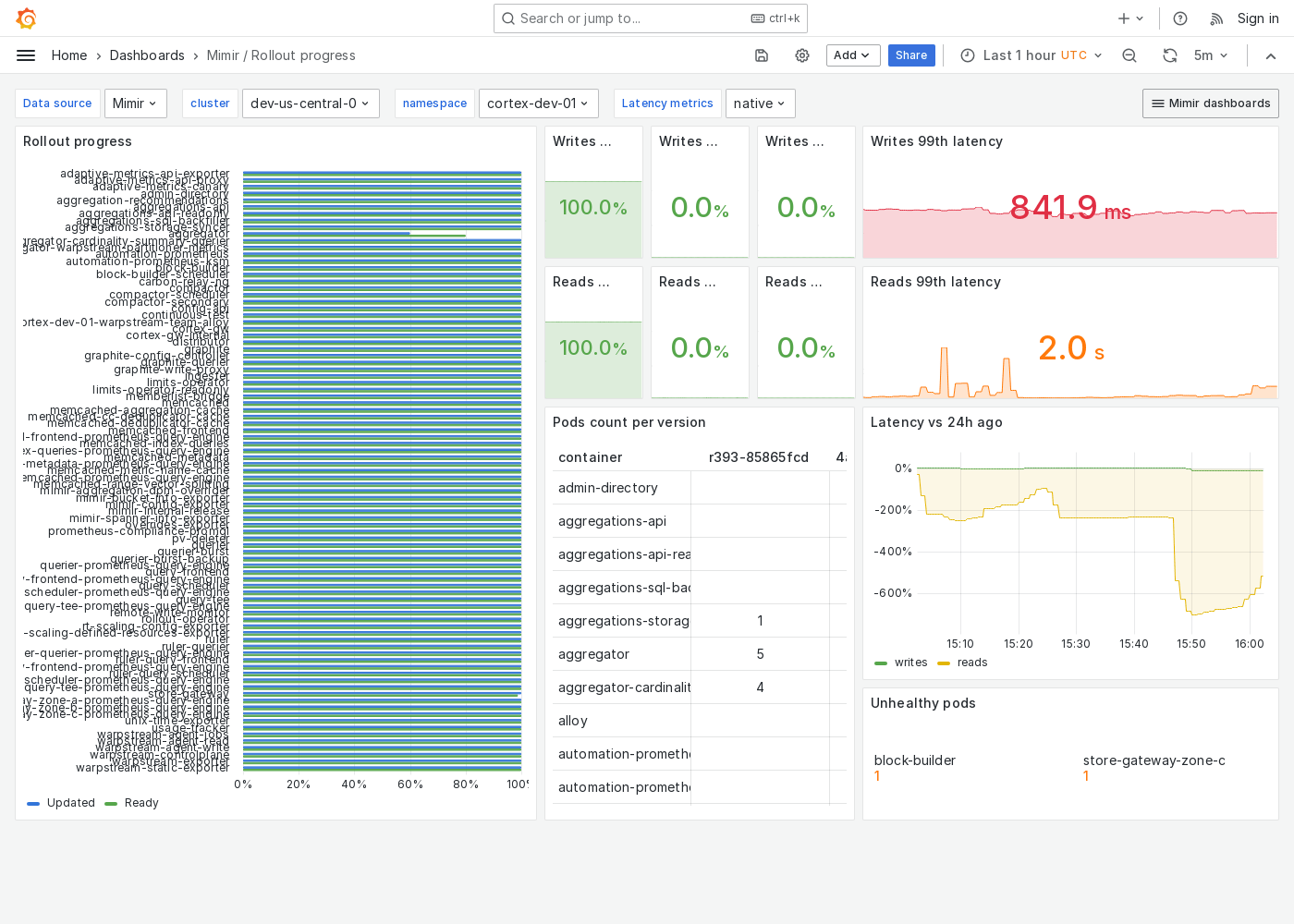Viewport: 1294px width, 924px height.
Task: Open the news RSS feed icon
Action: 1216,18
